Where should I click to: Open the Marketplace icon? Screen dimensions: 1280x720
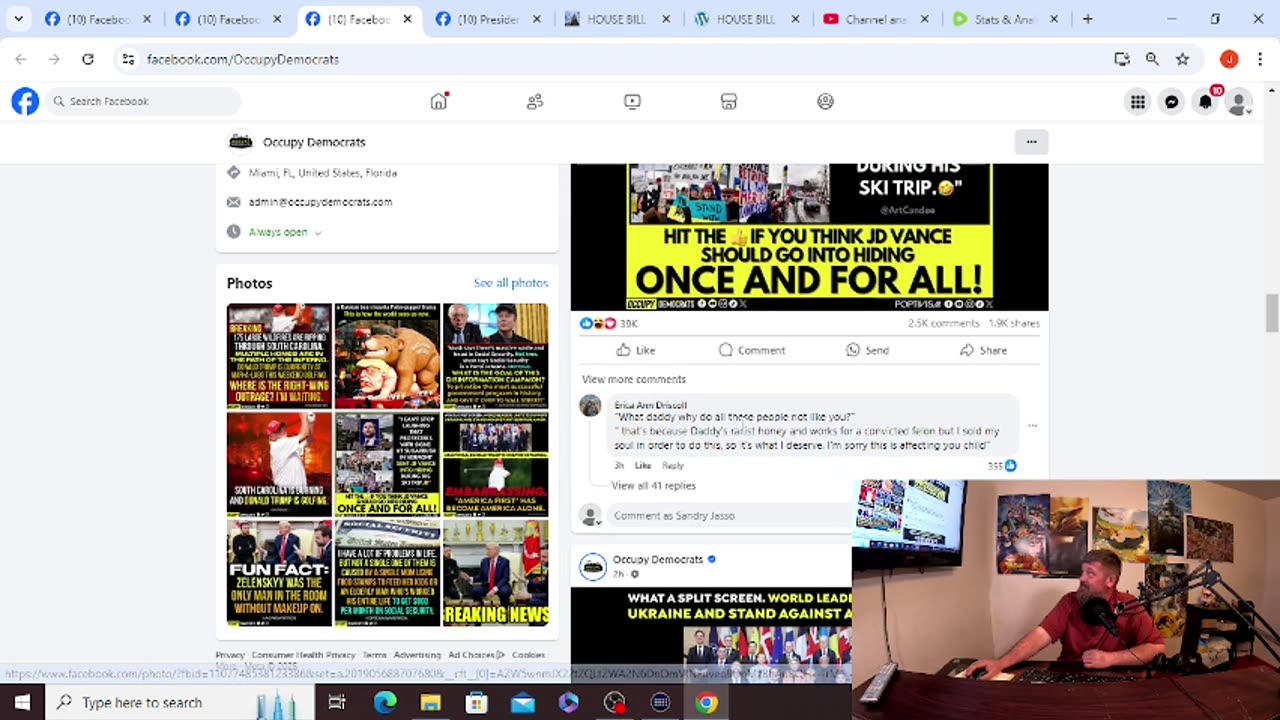[x=729, y=101]
